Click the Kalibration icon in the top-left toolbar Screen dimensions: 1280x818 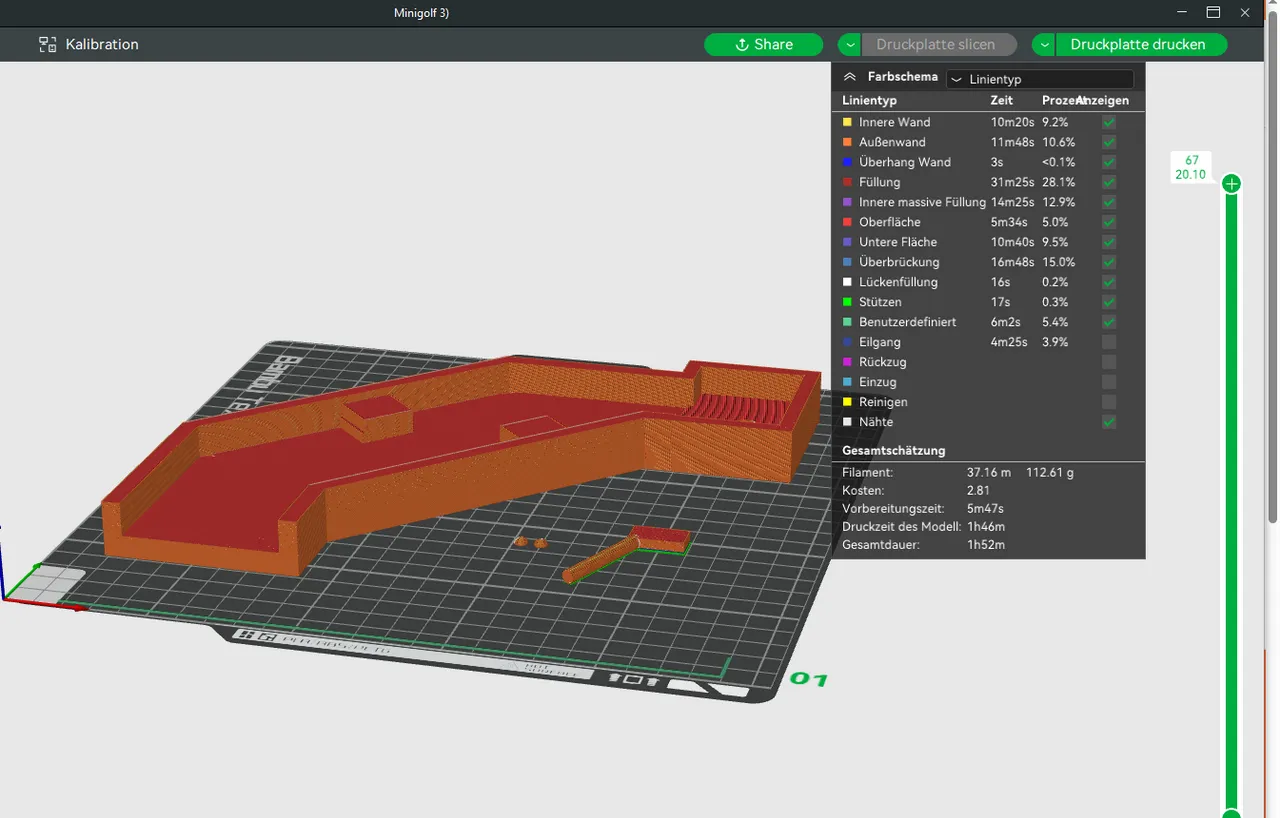pyautogui.click(x=46, y=44)
